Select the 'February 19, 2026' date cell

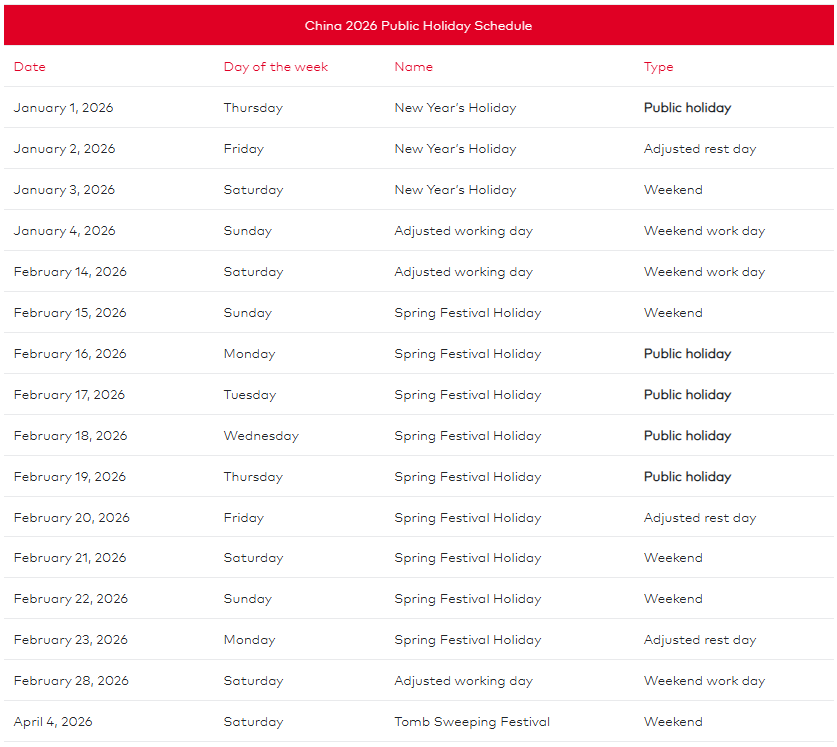click(x=70, y=477)
